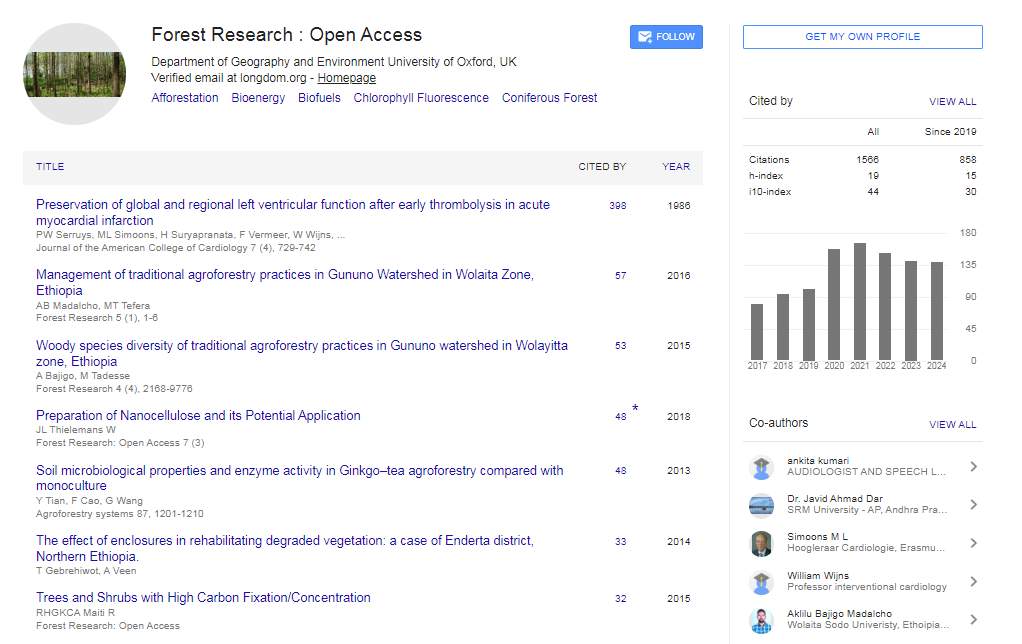Click Get My Own Profile button
1022x644 pixels.
(x=862, y=37)
